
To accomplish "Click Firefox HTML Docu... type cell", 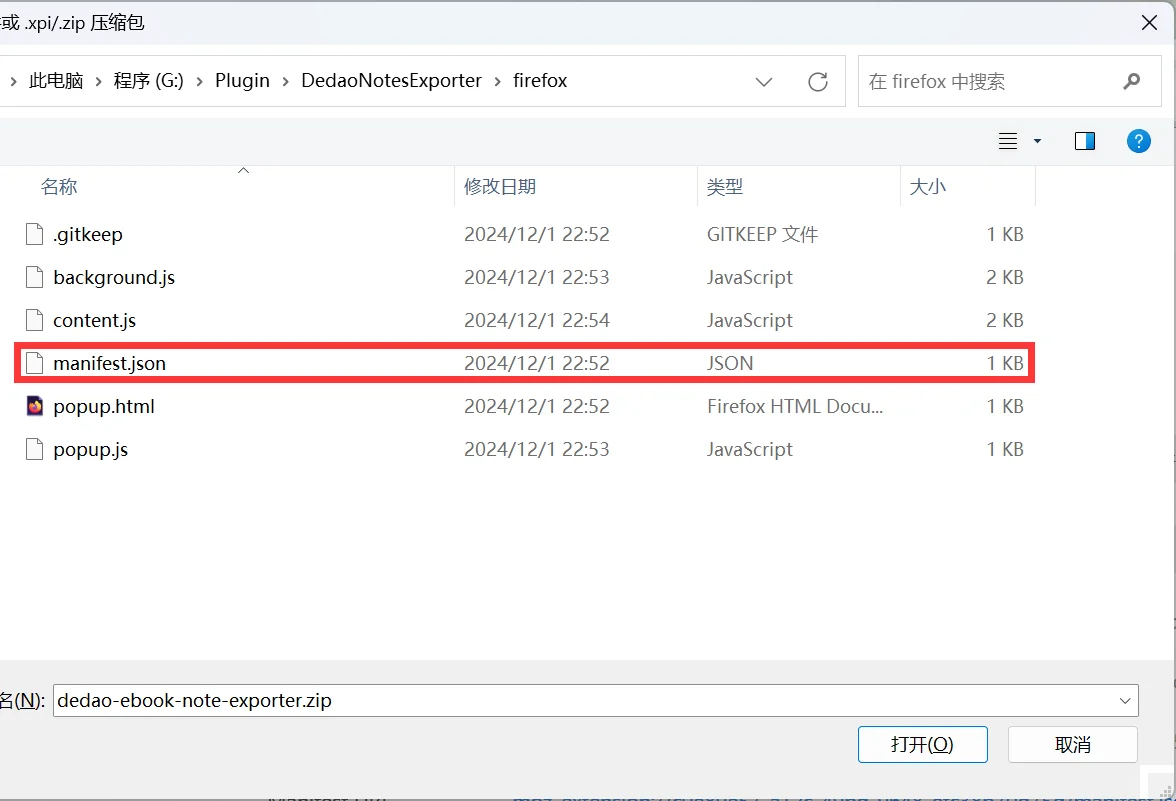I will (x=795, y=406).
